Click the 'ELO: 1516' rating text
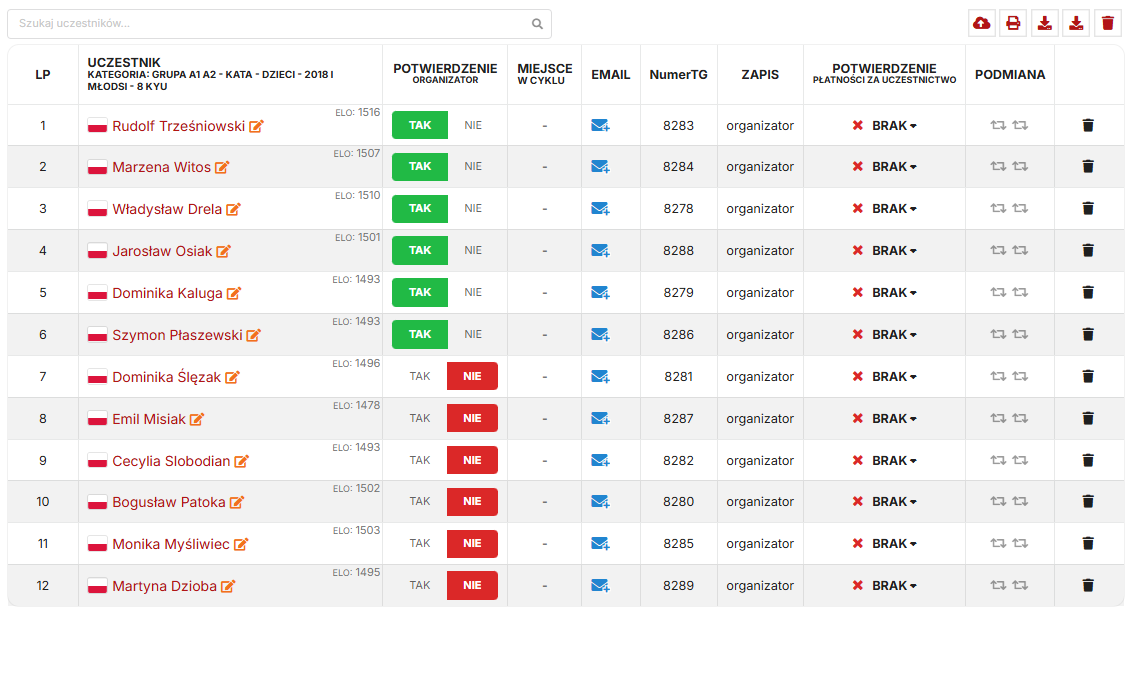This screenshot has width=1137, height=677. (x=357, y=112)
